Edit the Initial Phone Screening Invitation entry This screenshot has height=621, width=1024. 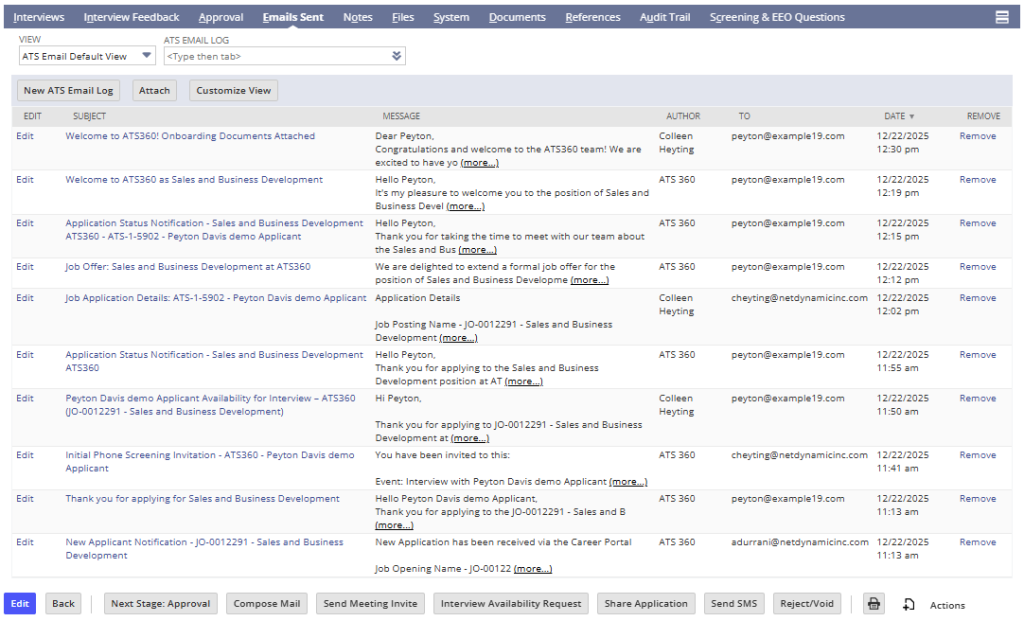click(x=25, y=455)
